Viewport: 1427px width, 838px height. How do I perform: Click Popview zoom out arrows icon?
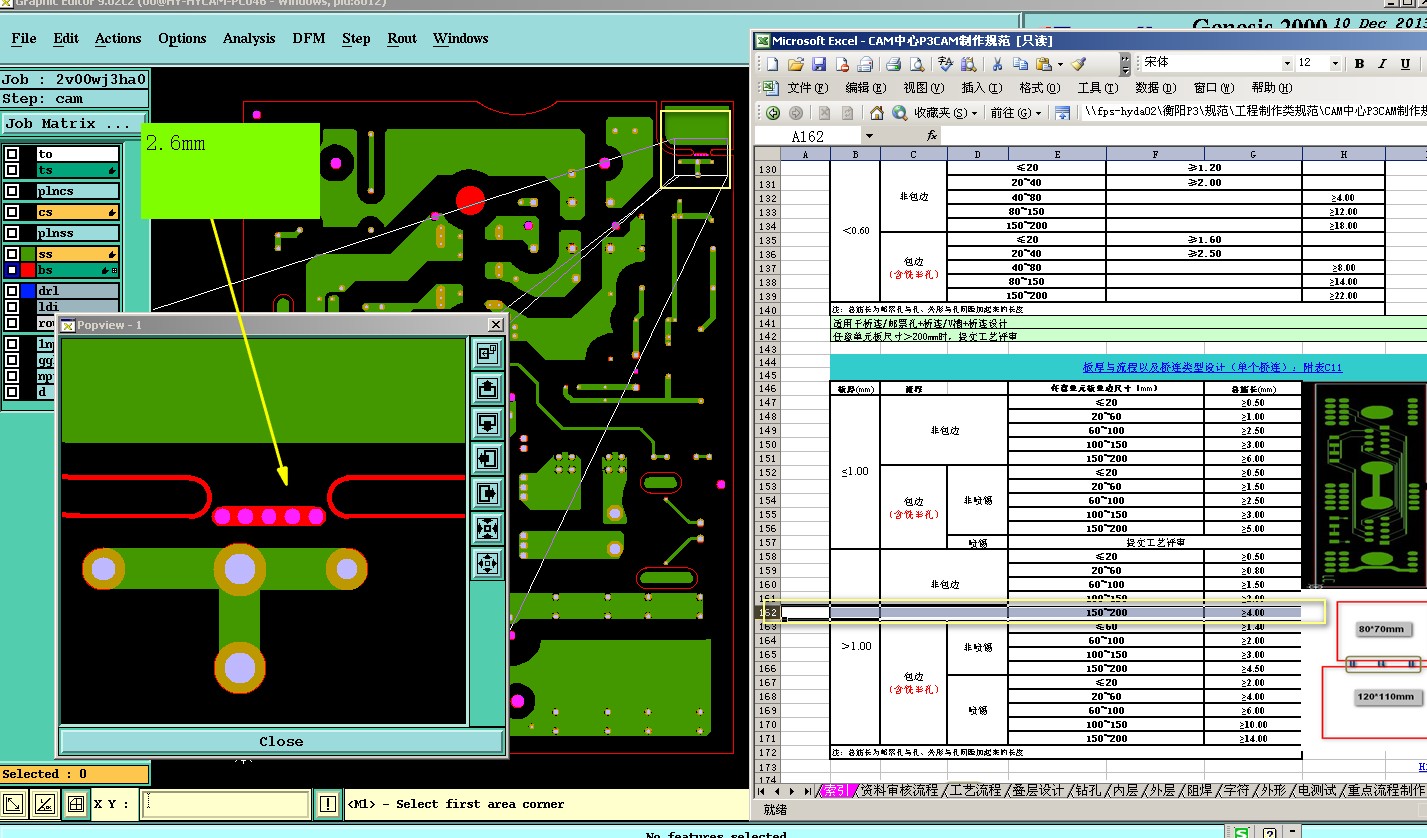tap(488, 528)
